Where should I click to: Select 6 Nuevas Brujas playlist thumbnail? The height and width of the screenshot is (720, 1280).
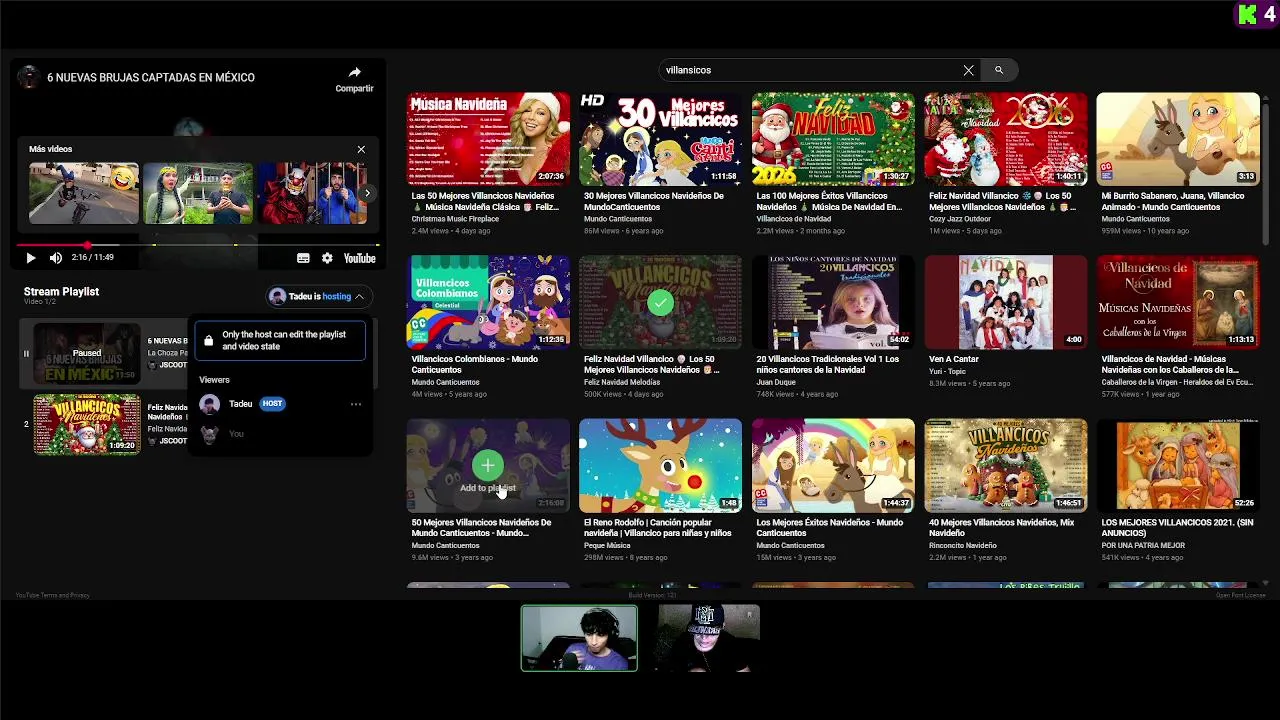tap(87, 353)
